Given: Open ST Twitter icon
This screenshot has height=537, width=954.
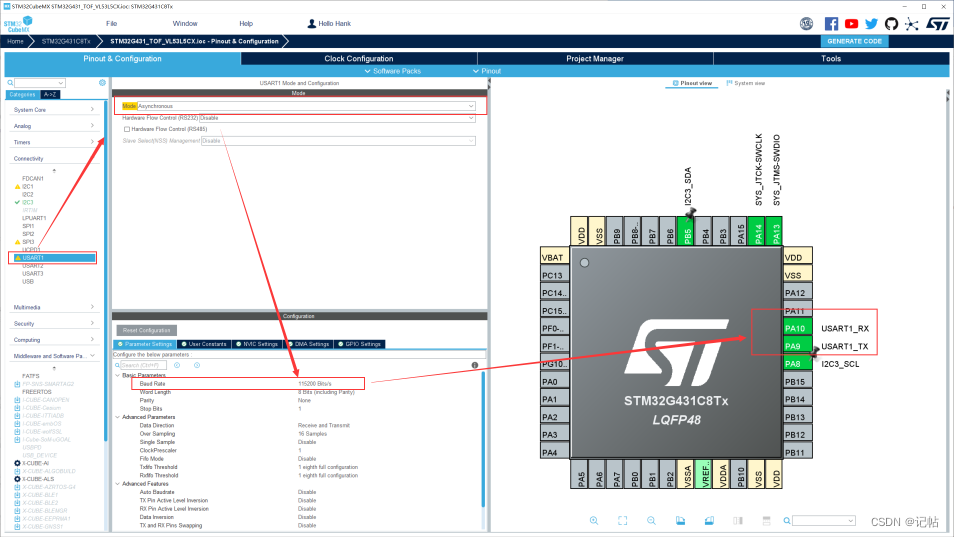Looking at the screenshot, I should 871,24.
